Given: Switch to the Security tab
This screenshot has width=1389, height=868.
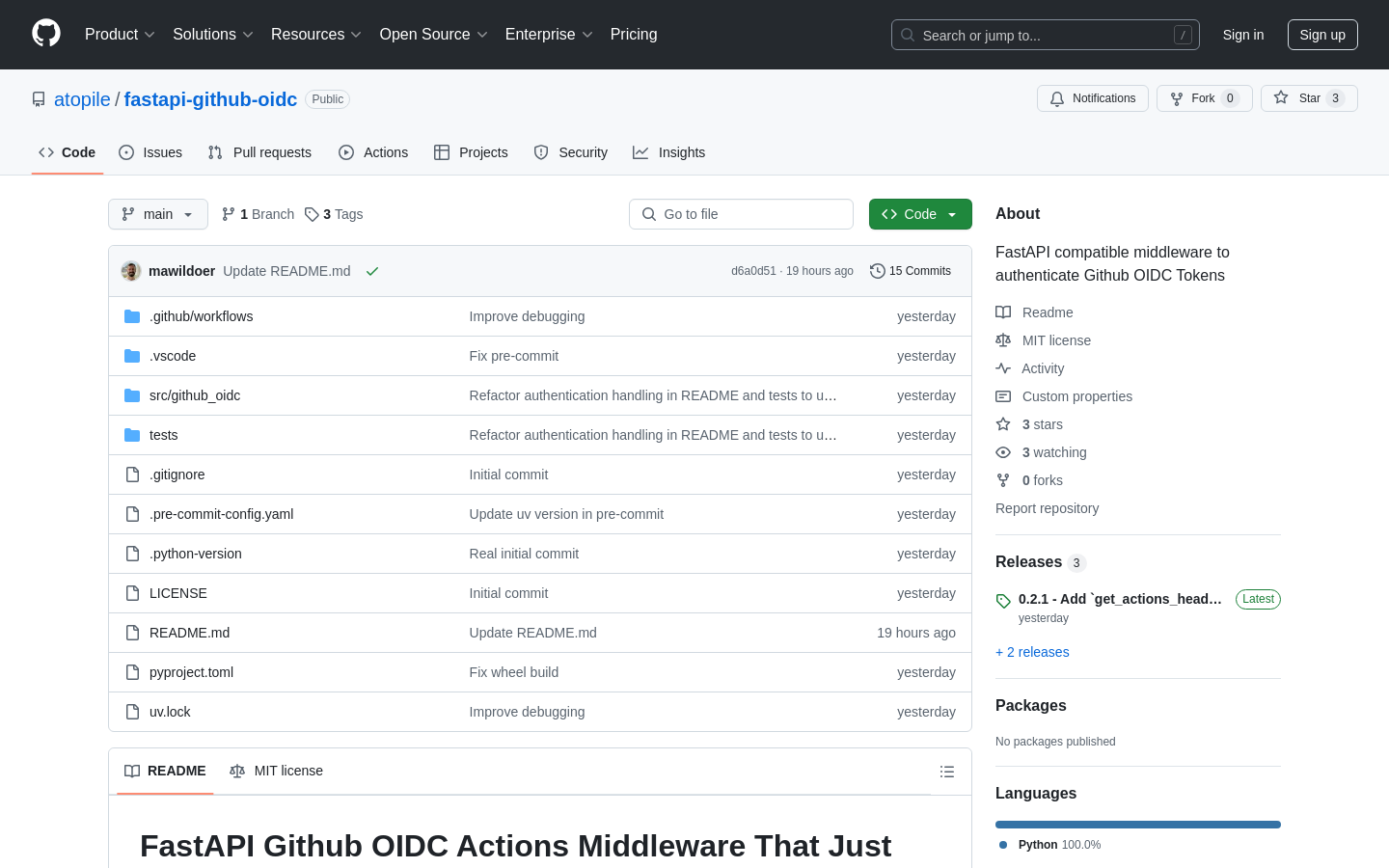Looking at the screenshot, I should pyautogui.click(x=571, y=152).
